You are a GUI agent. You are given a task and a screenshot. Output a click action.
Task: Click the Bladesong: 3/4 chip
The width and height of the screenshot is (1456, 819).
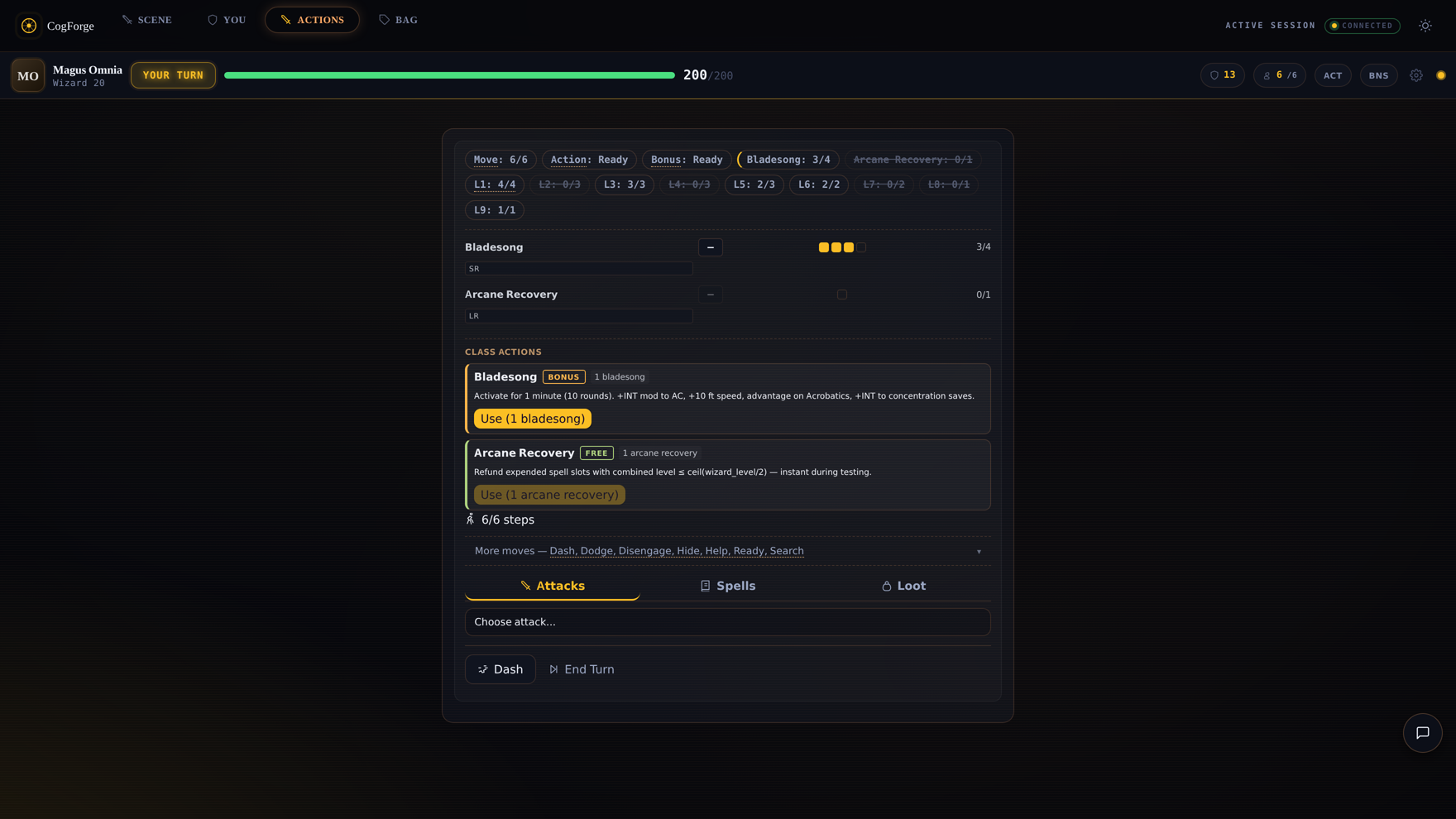pos(788,160)
